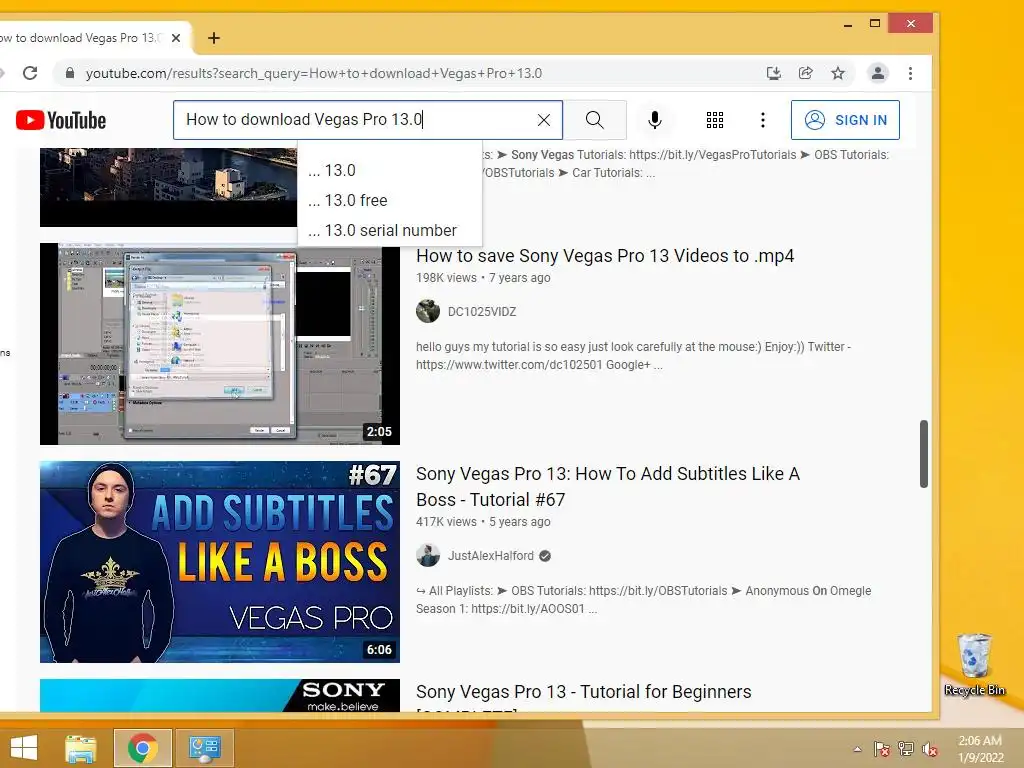Click the 'Sony Vegas Tutorials' description snippet
The width and height of the screenshot is (1024, 768).
[686, 164]
